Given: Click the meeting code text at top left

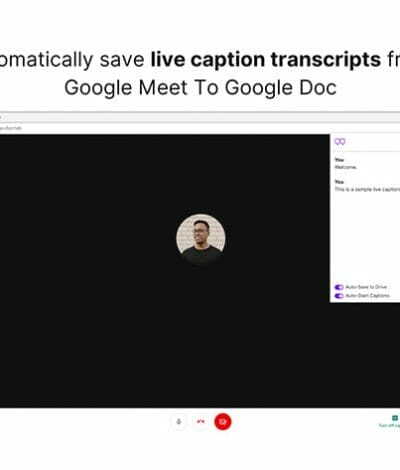Looking at the screenshot, I should click(x=11, y=128).
